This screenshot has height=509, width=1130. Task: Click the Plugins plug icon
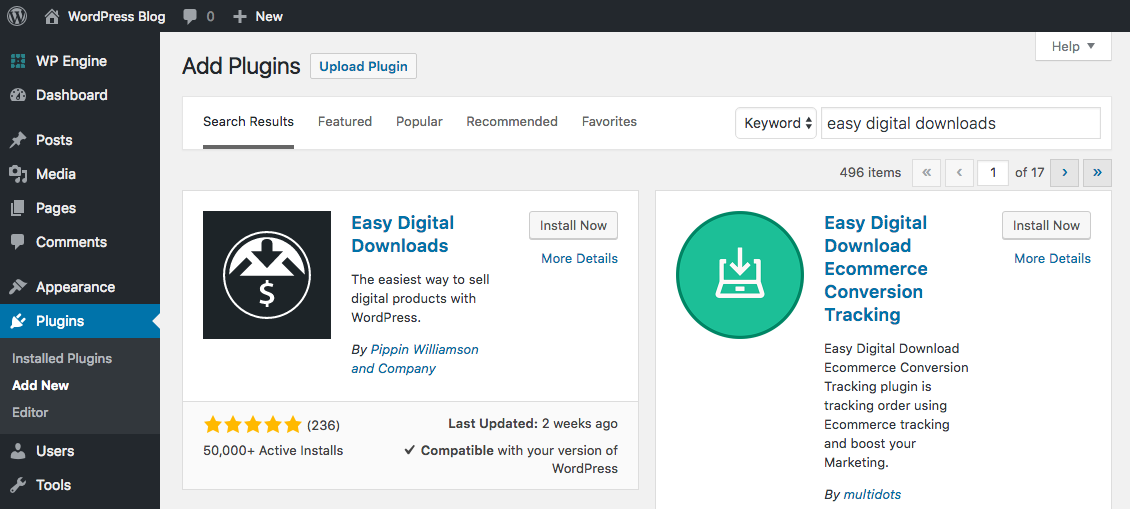18,322
